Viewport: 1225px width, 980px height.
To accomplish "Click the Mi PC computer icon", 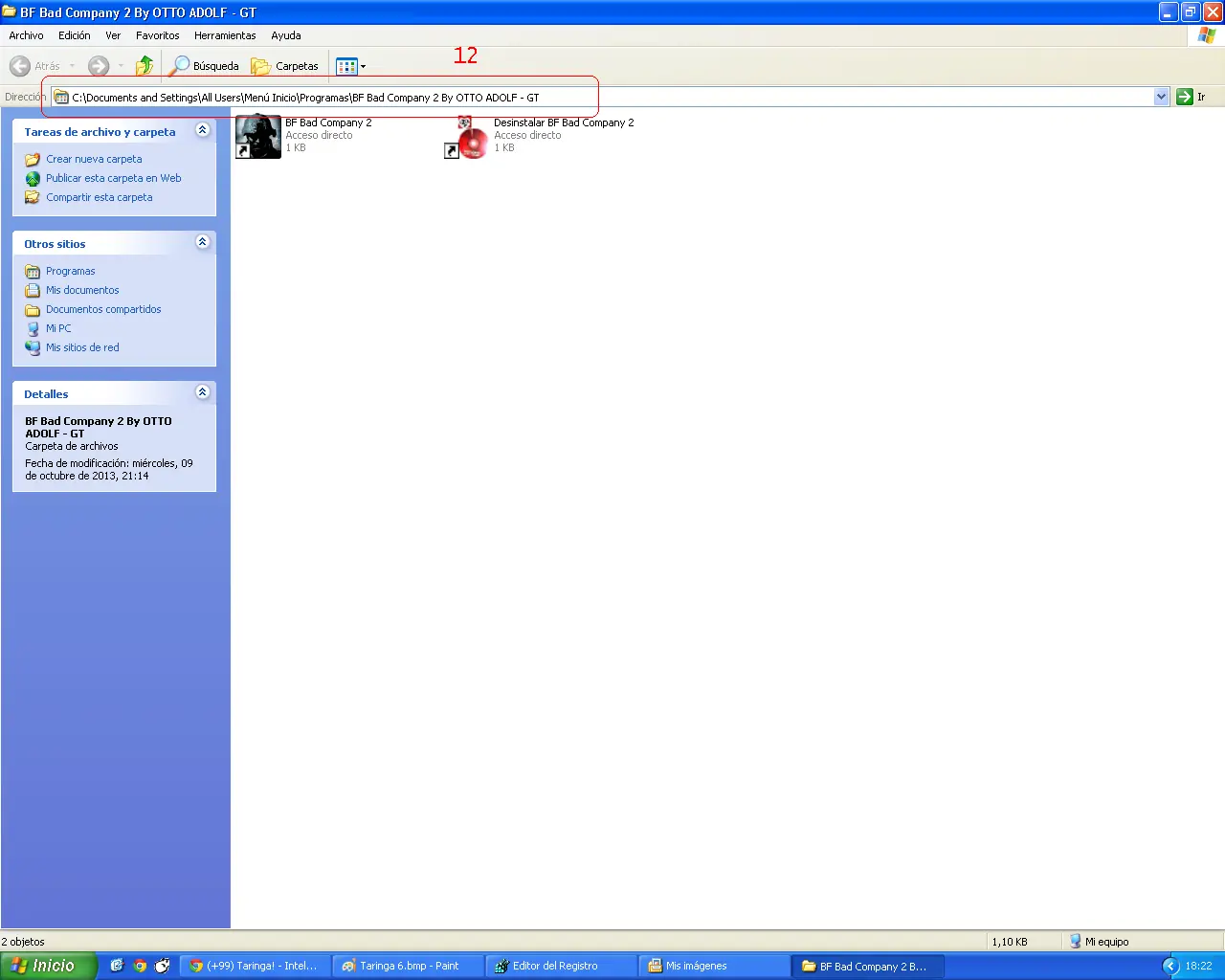I will (x=33, y=329).
